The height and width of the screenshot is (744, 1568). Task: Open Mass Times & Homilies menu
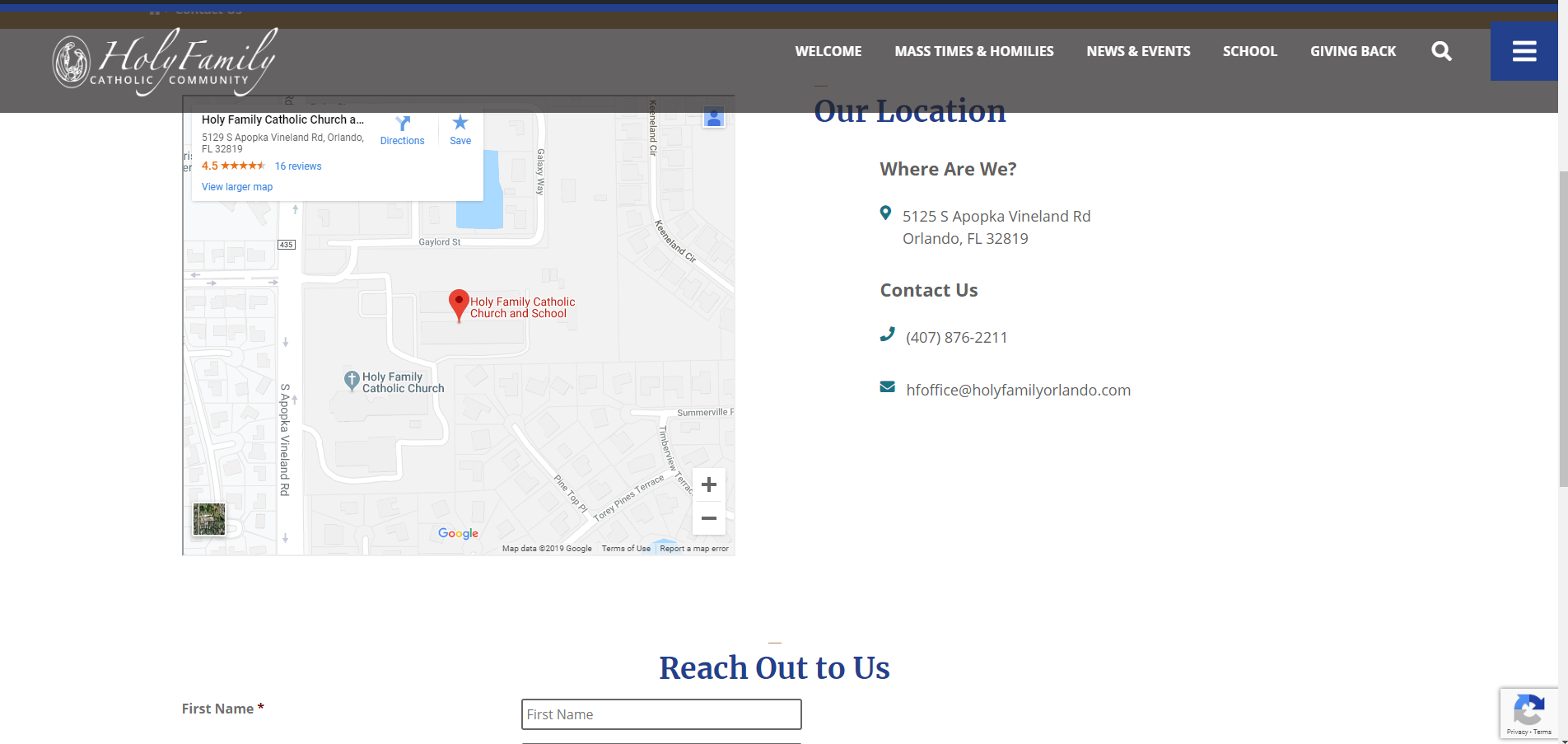point(973,51)
